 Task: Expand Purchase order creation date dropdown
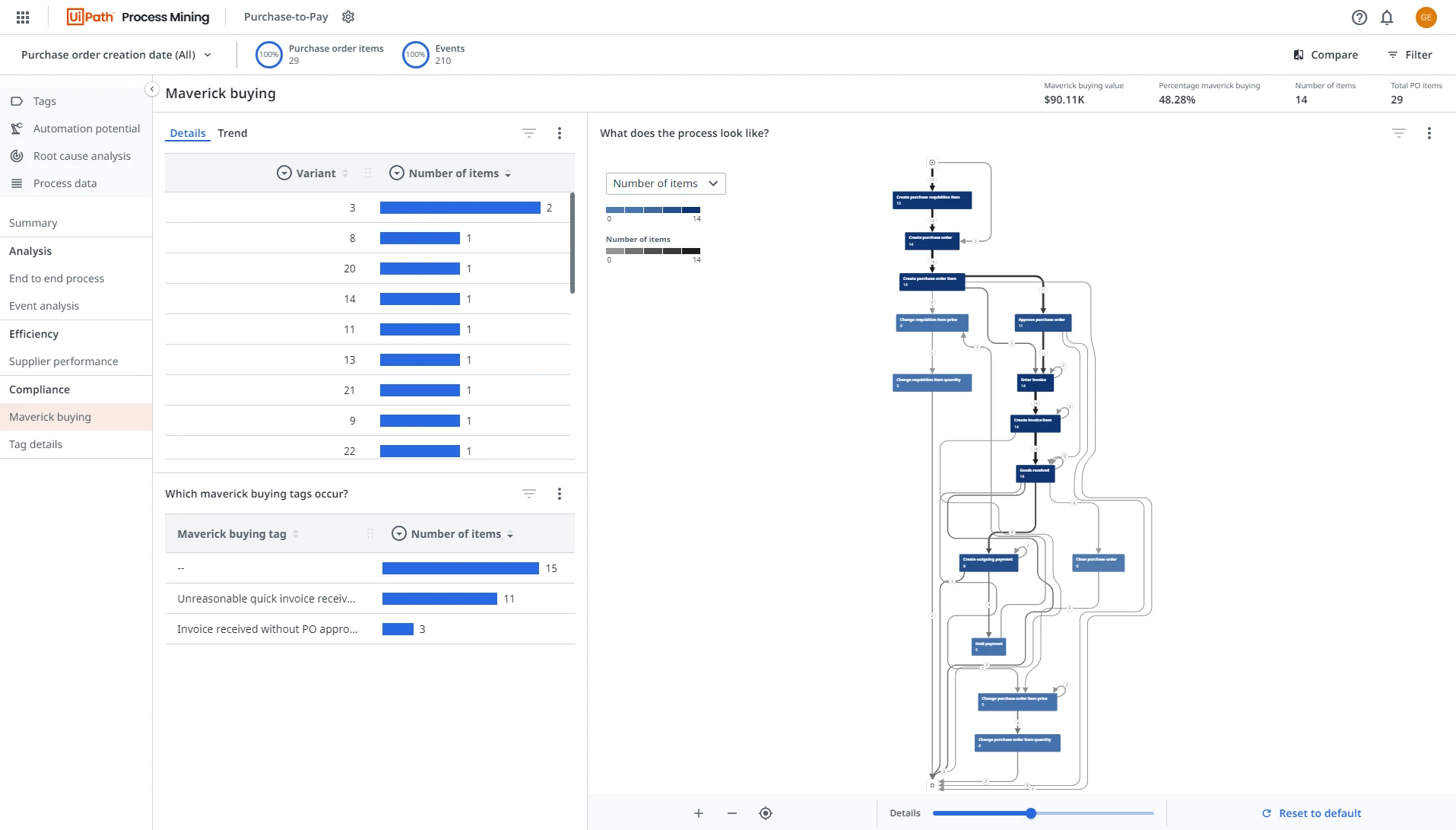coord(116,55)
